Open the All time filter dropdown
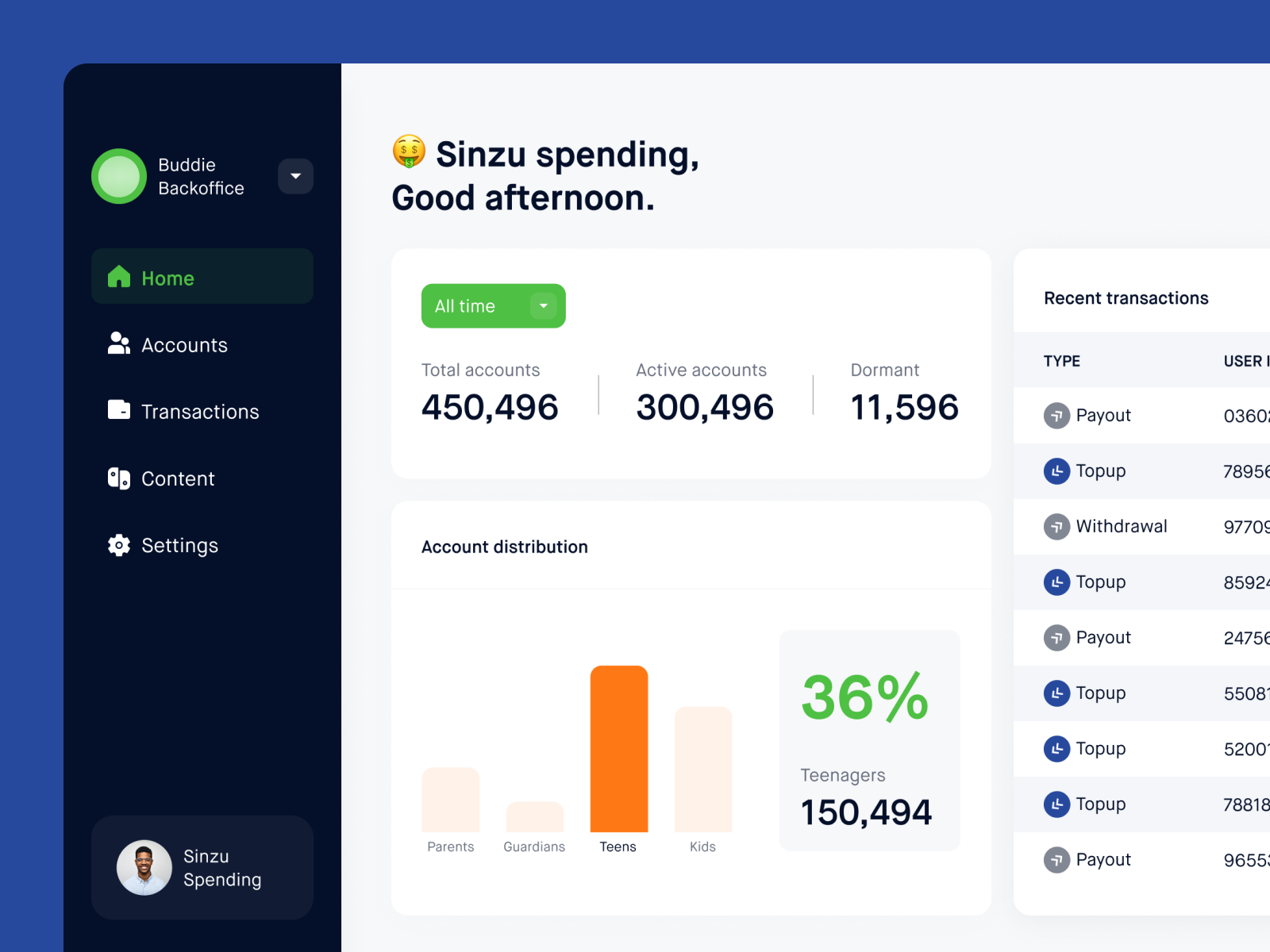Viewport: 1270px width, 952px height. (493, 305)
